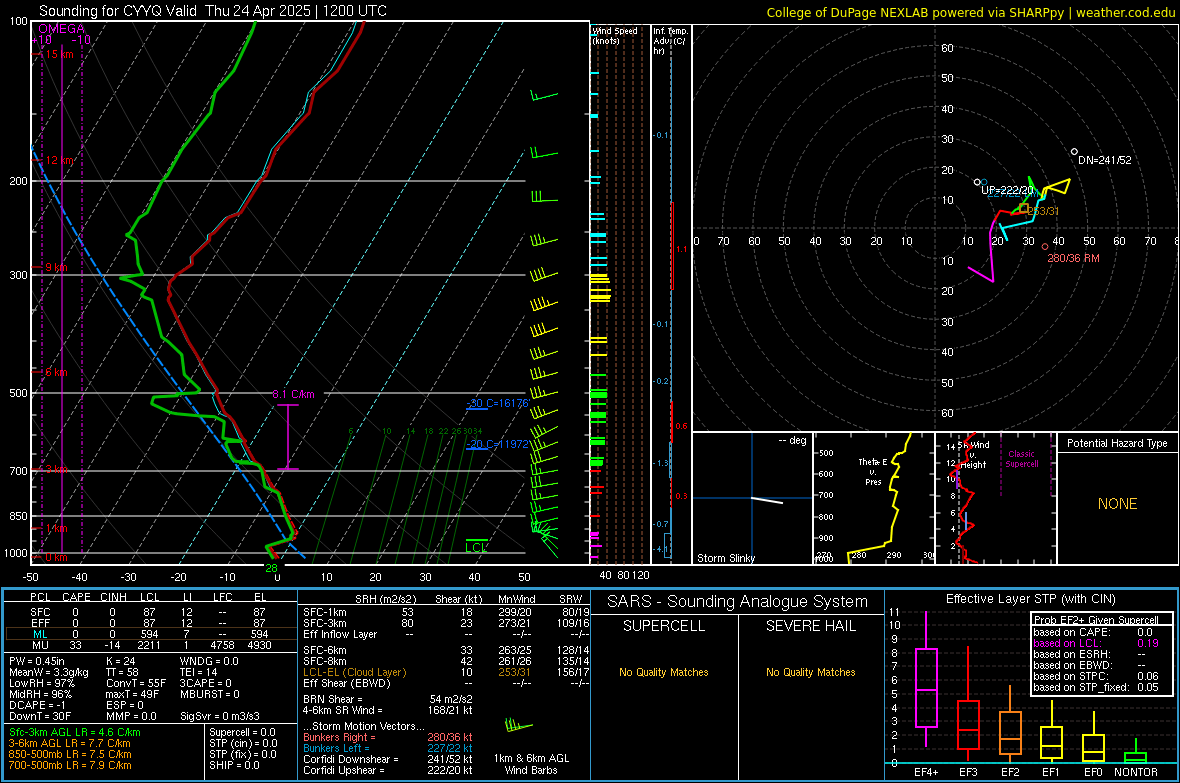The height and width of the screenshot is (783, 1180).
Task: Click the green LCL marker on the skew-T
Action: (x=476, y=547)
